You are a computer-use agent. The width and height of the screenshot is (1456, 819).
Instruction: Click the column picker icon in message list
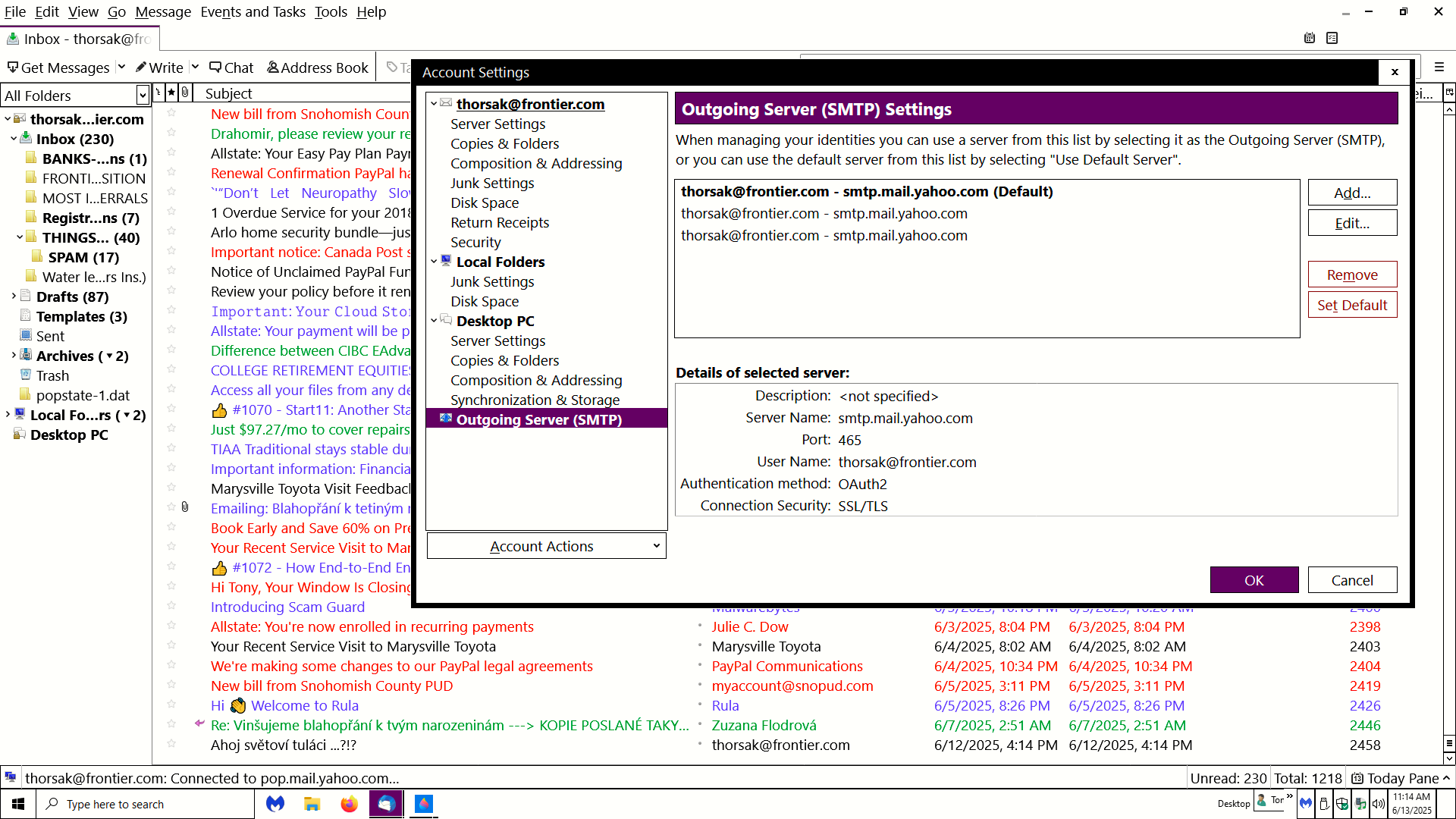coord(1449,93)
